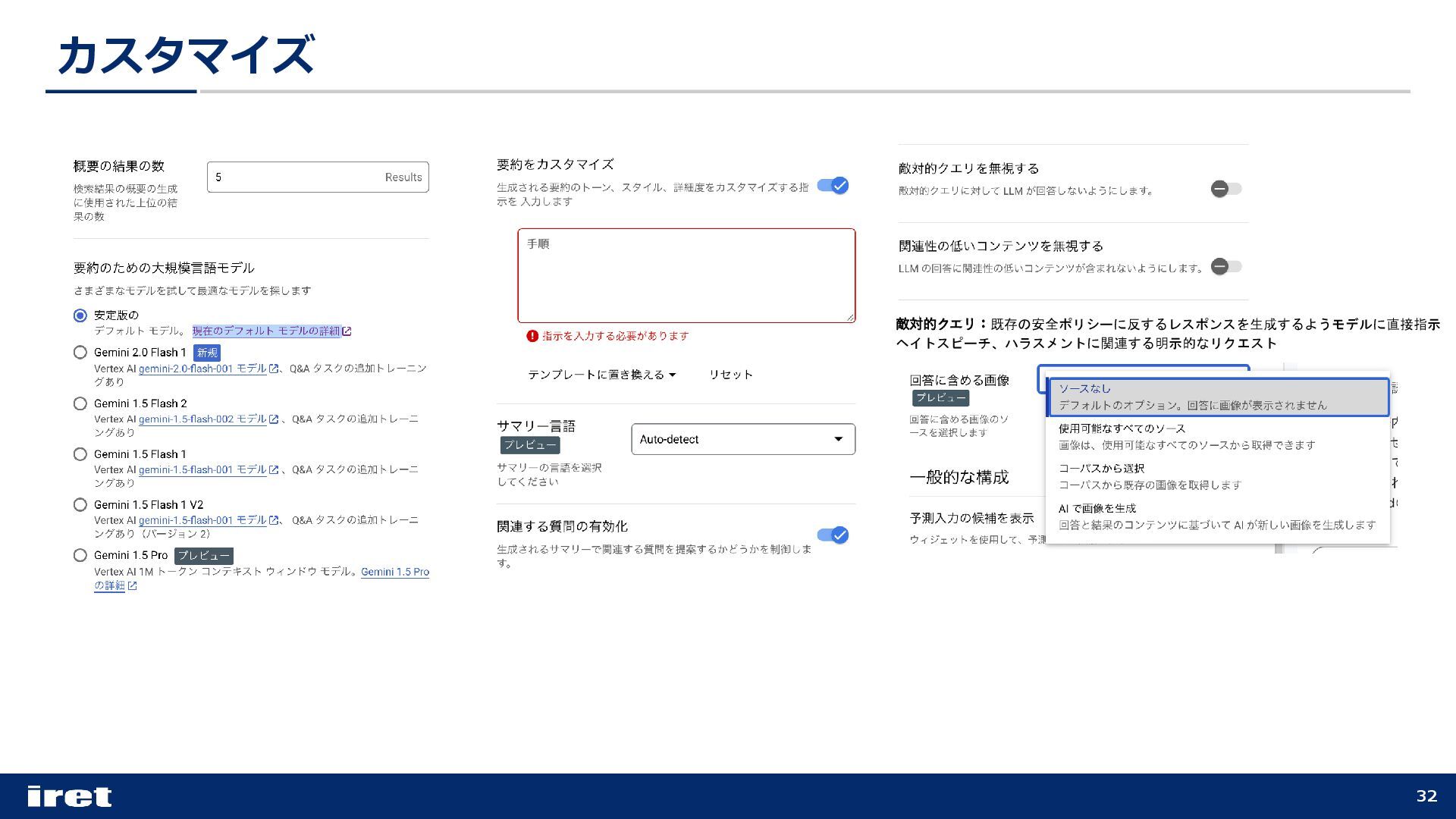Click the 指示を入力する必要があります error text
Screen dimensions: 1456x819
[x=616, y=336]
